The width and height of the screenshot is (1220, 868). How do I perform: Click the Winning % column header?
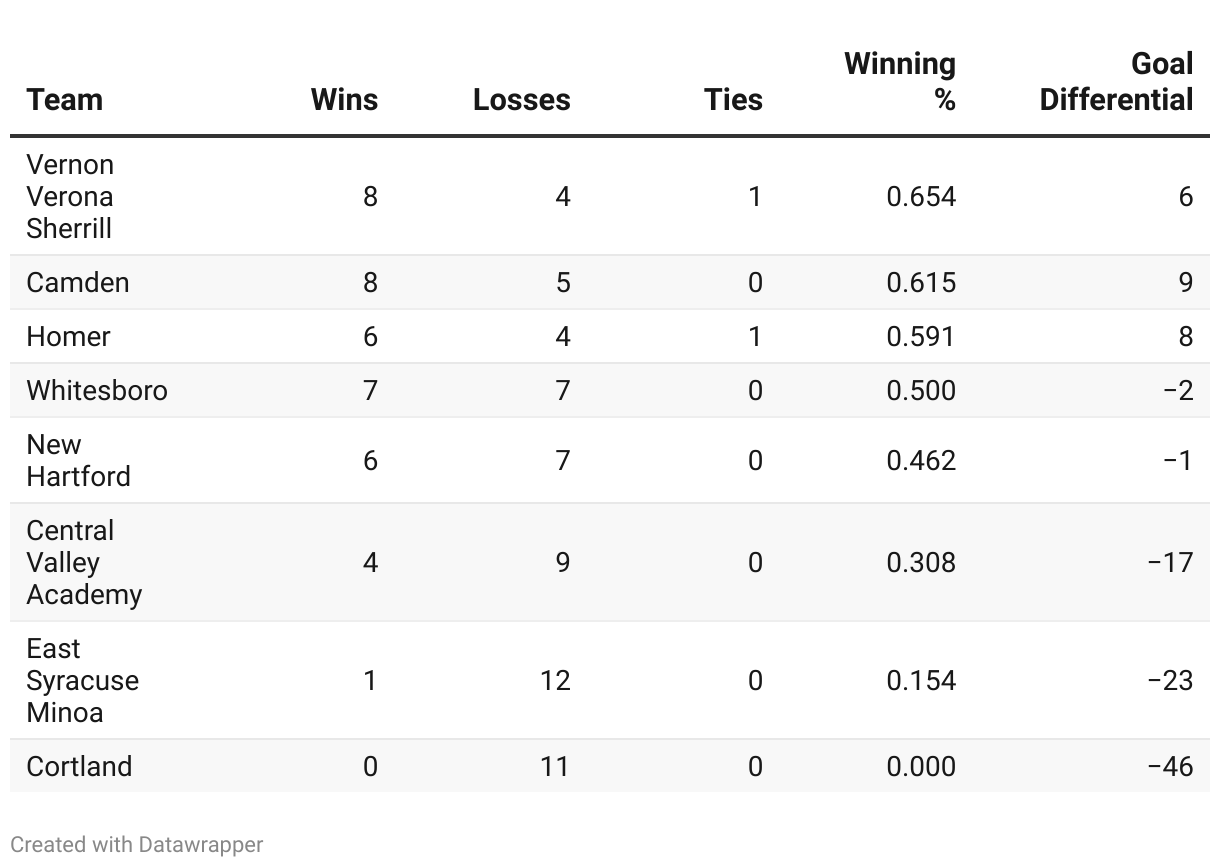tap(900, 82)
